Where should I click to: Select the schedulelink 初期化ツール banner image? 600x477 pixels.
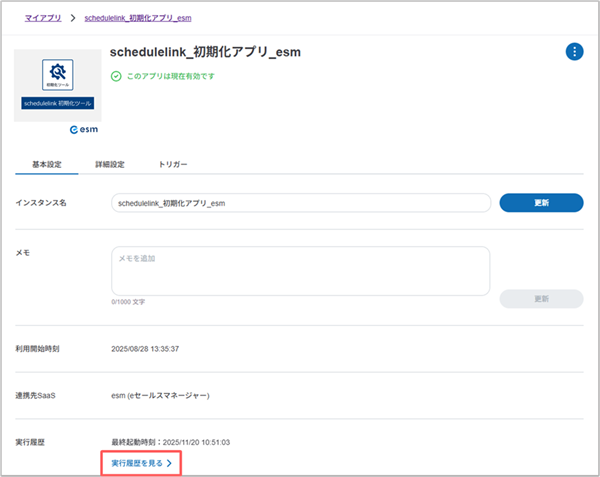tap(57, 102)
